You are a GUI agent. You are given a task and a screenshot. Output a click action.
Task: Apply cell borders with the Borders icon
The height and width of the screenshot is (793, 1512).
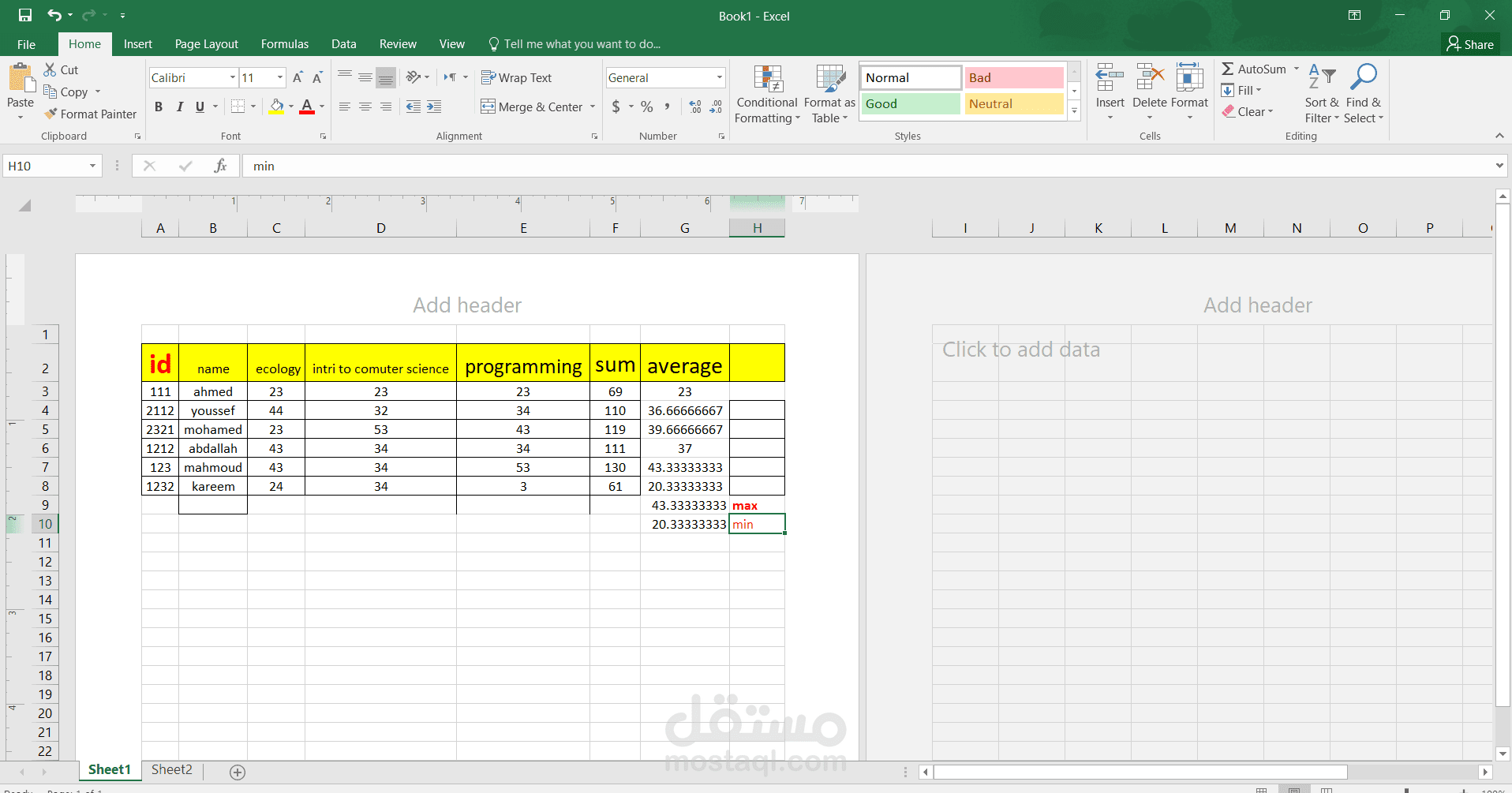pyautogui.click(x=238, y=107)
